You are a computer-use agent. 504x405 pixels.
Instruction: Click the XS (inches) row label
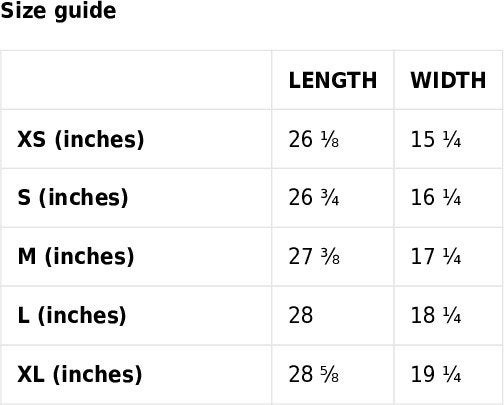point(81,139)
